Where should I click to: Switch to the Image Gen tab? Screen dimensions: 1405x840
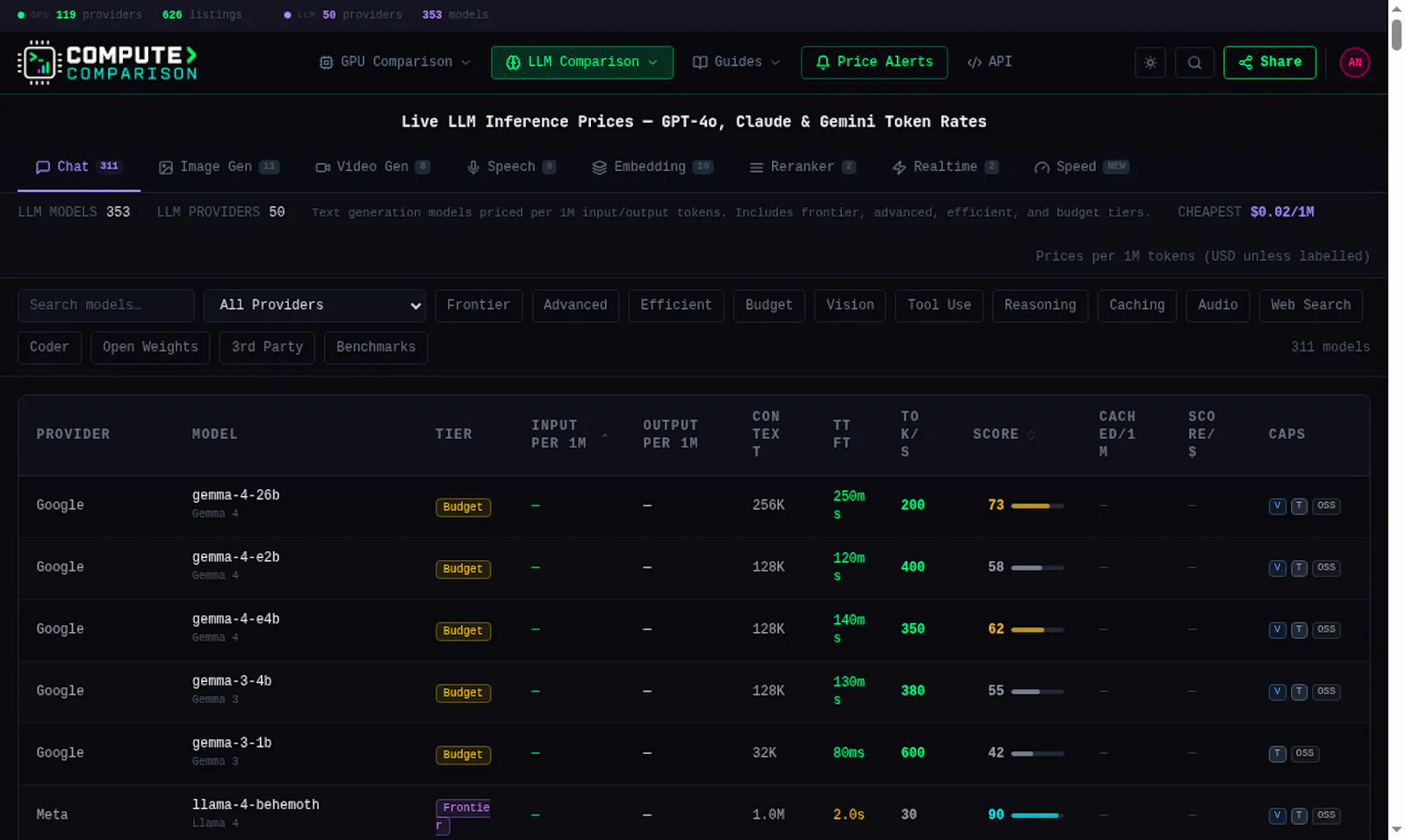[x=219, y=167]
